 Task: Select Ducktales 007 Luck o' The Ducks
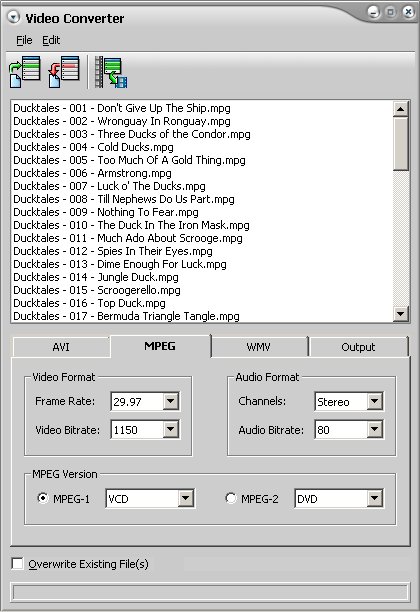point(109,186)
